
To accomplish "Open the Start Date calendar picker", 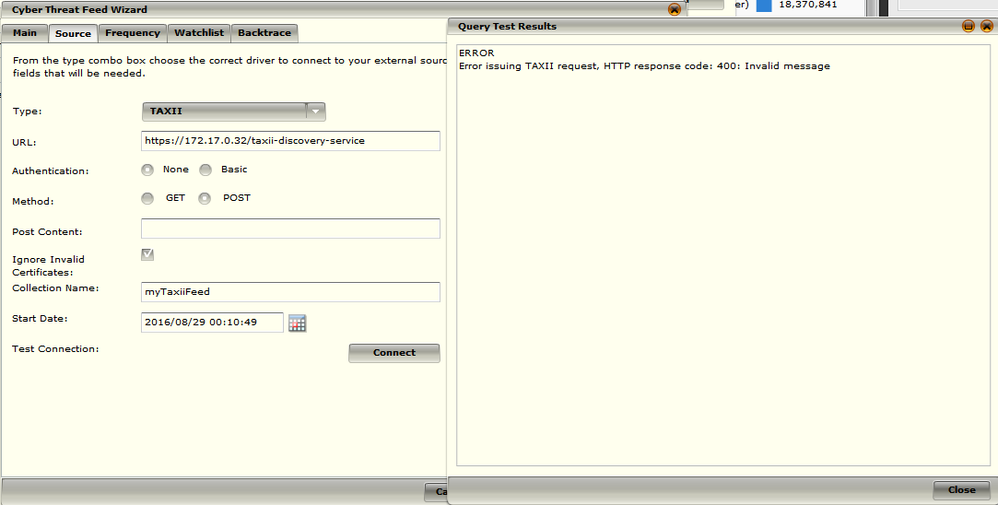I will 297,323.
